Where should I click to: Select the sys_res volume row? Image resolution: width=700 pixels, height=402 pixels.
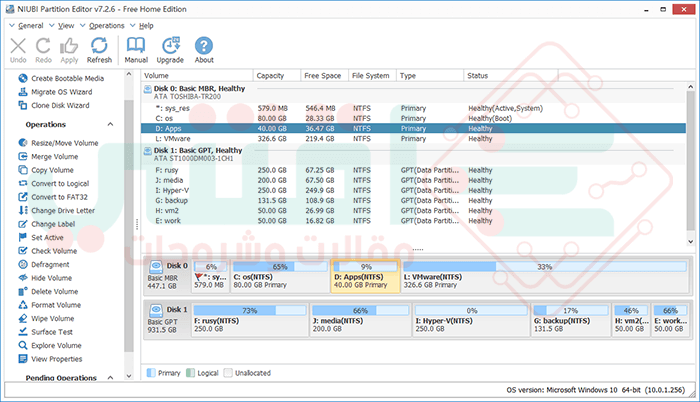tap(413, 108)
